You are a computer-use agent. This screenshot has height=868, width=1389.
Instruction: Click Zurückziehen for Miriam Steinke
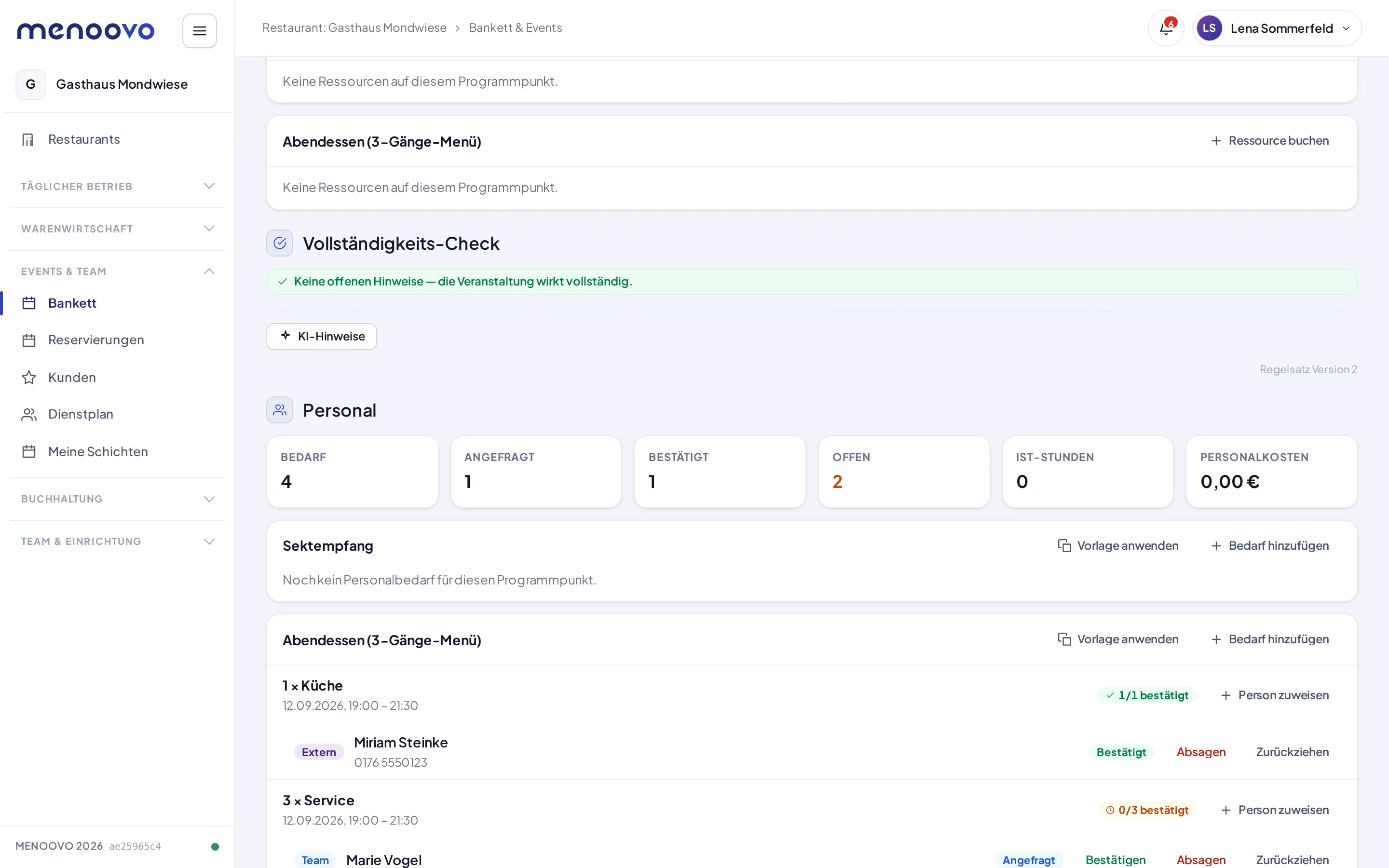click(x=1292, y=752)
